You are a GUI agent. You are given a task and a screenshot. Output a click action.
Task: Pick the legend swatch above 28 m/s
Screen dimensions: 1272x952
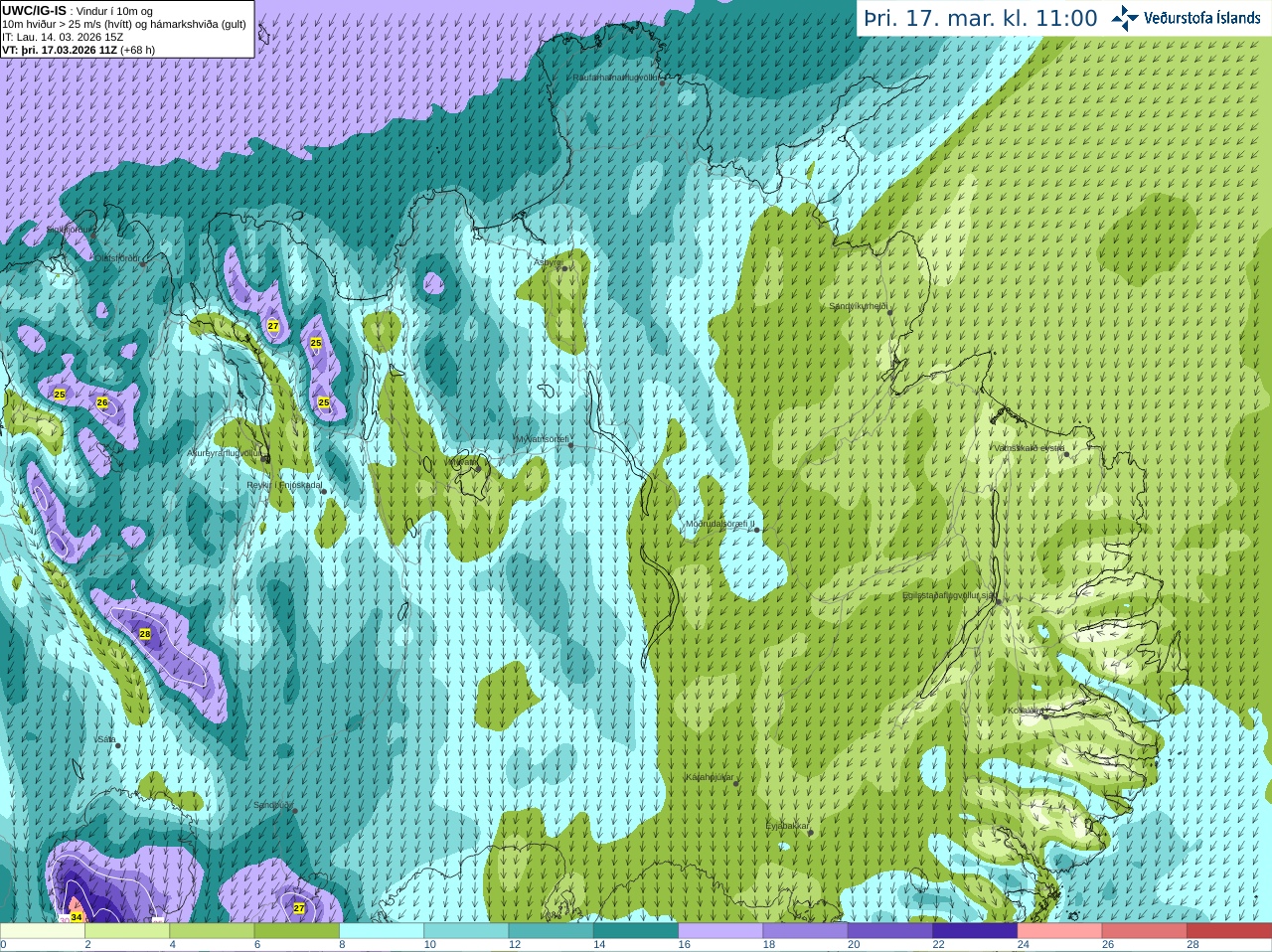coord(1229,931)
